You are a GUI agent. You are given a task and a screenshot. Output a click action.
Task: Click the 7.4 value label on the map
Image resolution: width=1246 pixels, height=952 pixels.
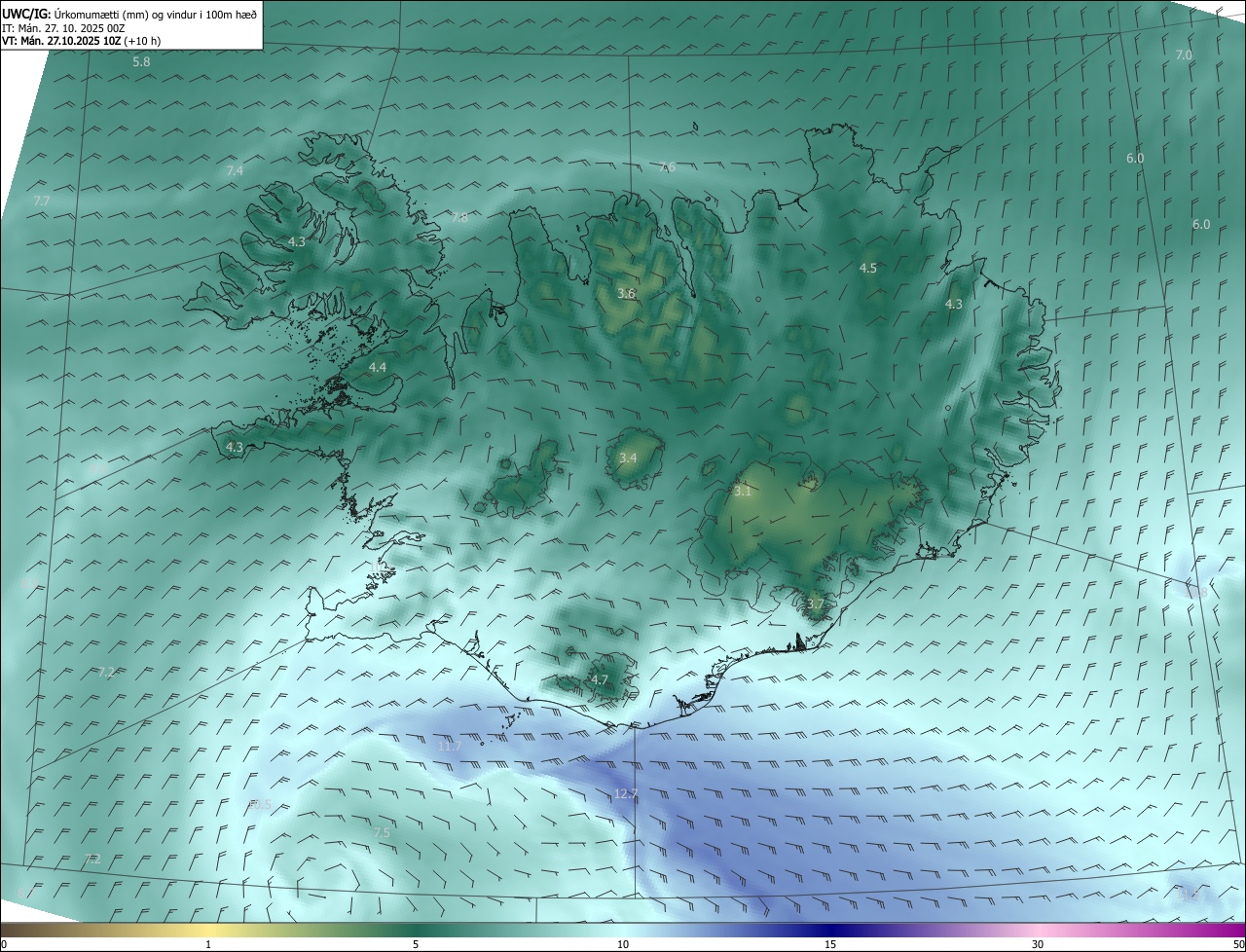[235, 170]
